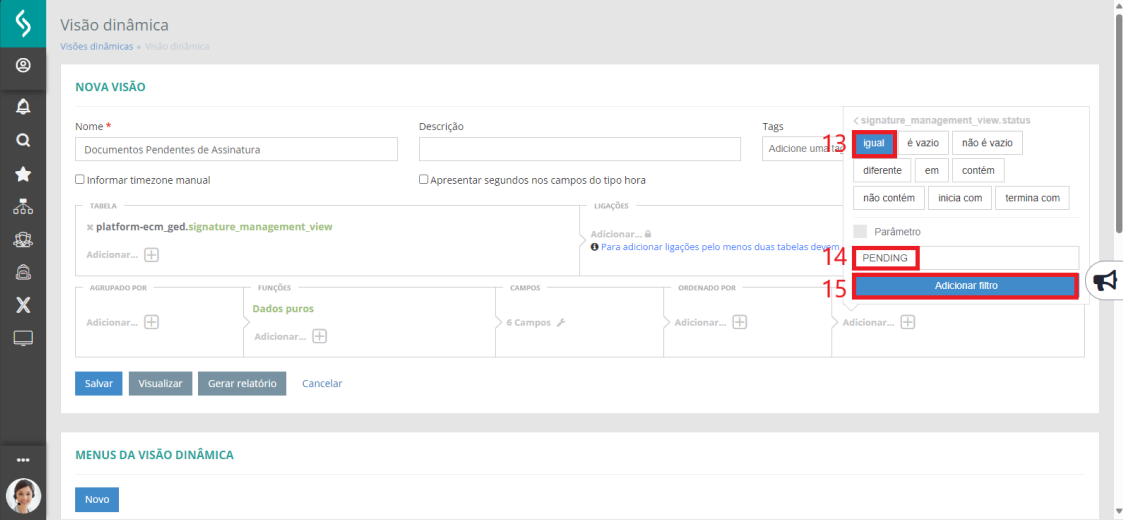
Task: Click the Visões dinâmicas breadcrumb link
Action: point(97,46)
